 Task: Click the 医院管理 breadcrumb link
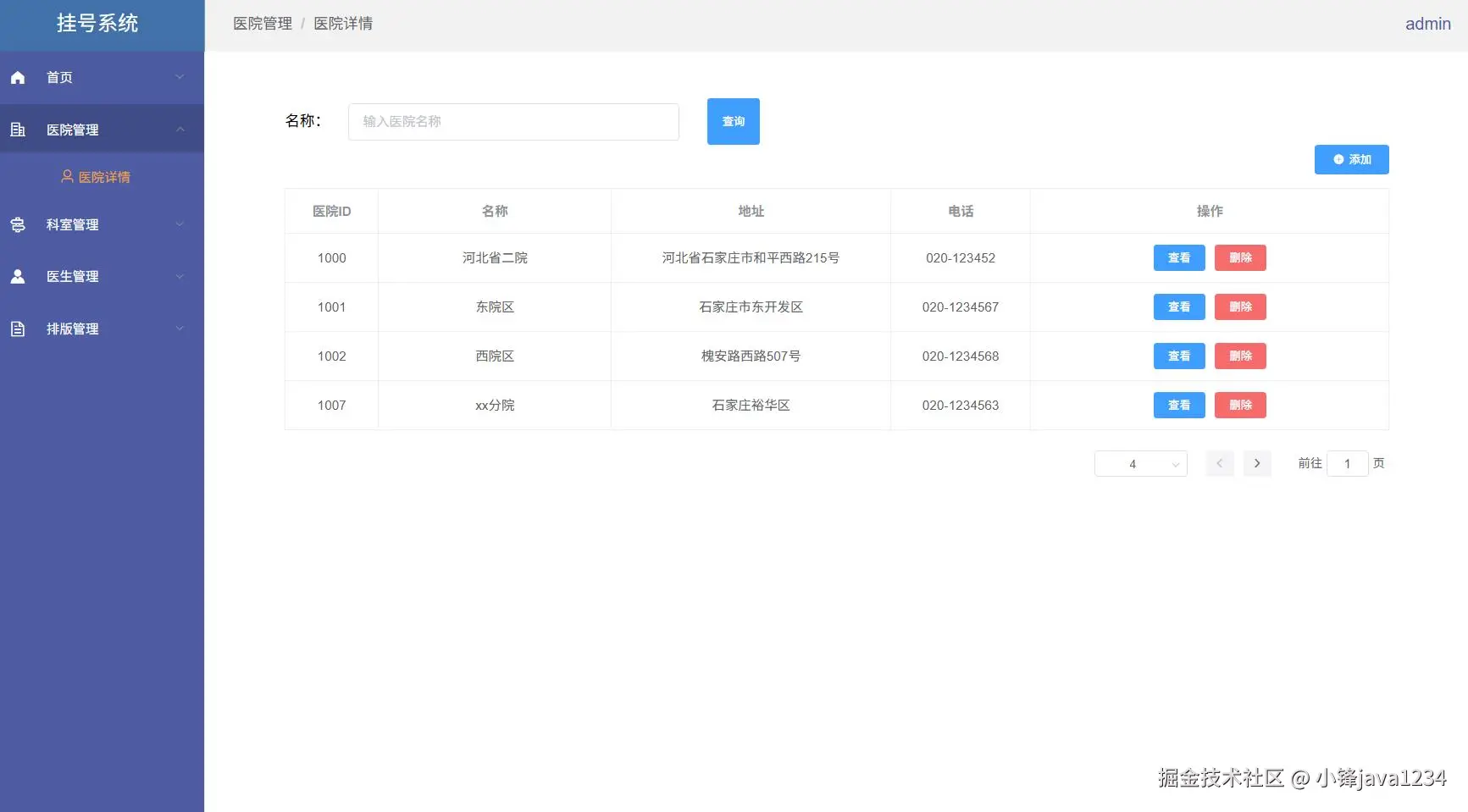tap(263, 24)
